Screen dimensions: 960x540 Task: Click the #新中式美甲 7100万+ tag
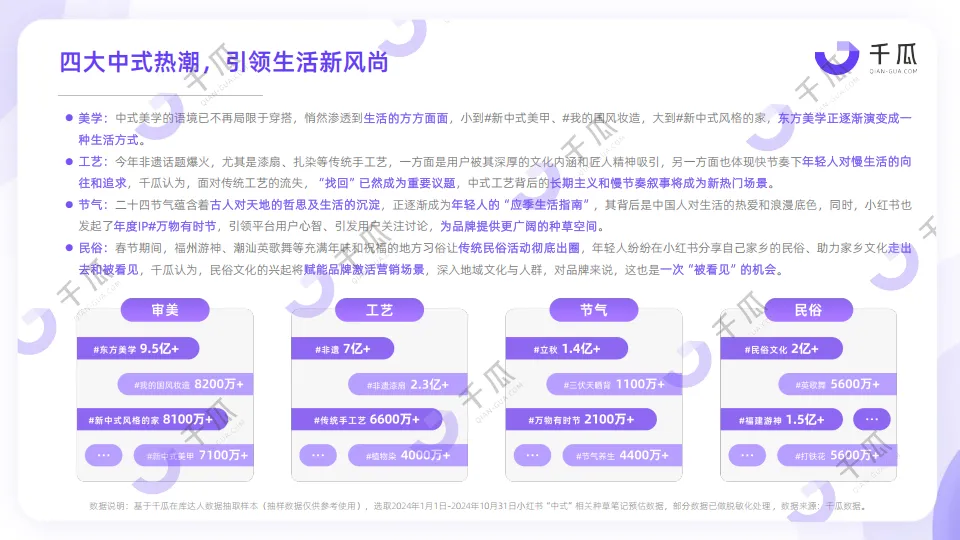tap(193, 455)
